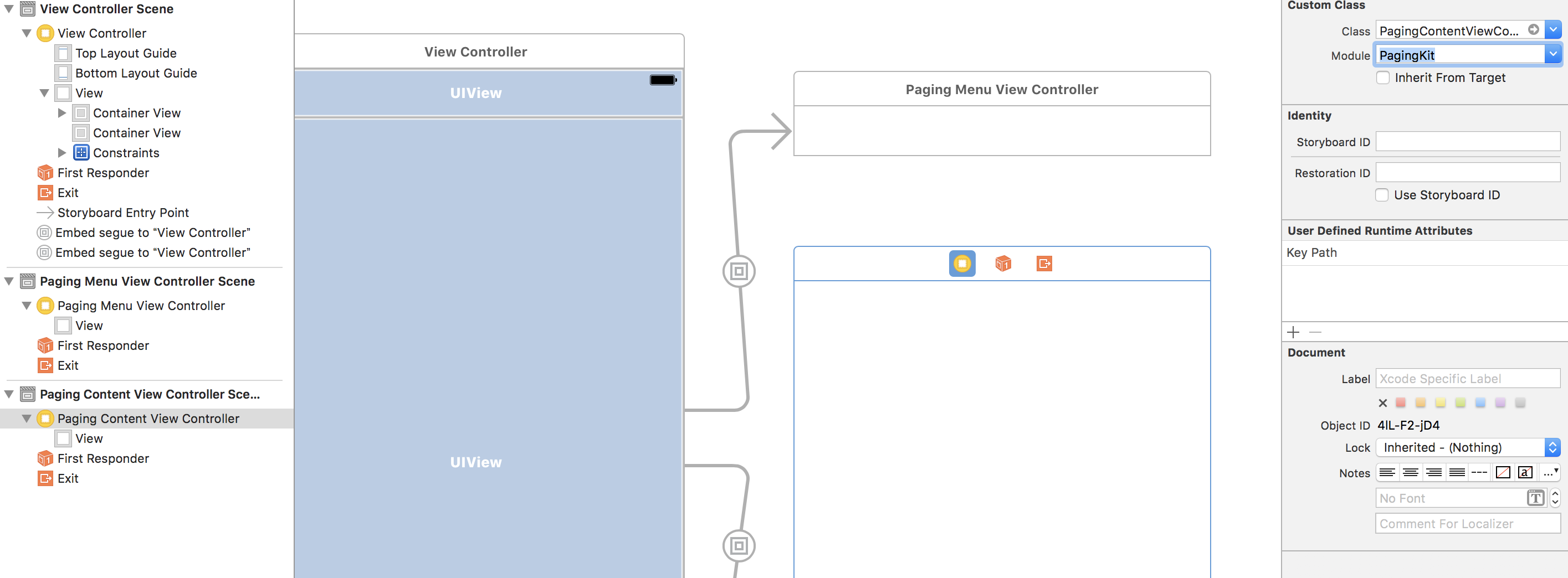Screen dimensions: 1568x578
Task: Select yellow view controller icon in scene dock
Action: (962, 263)
